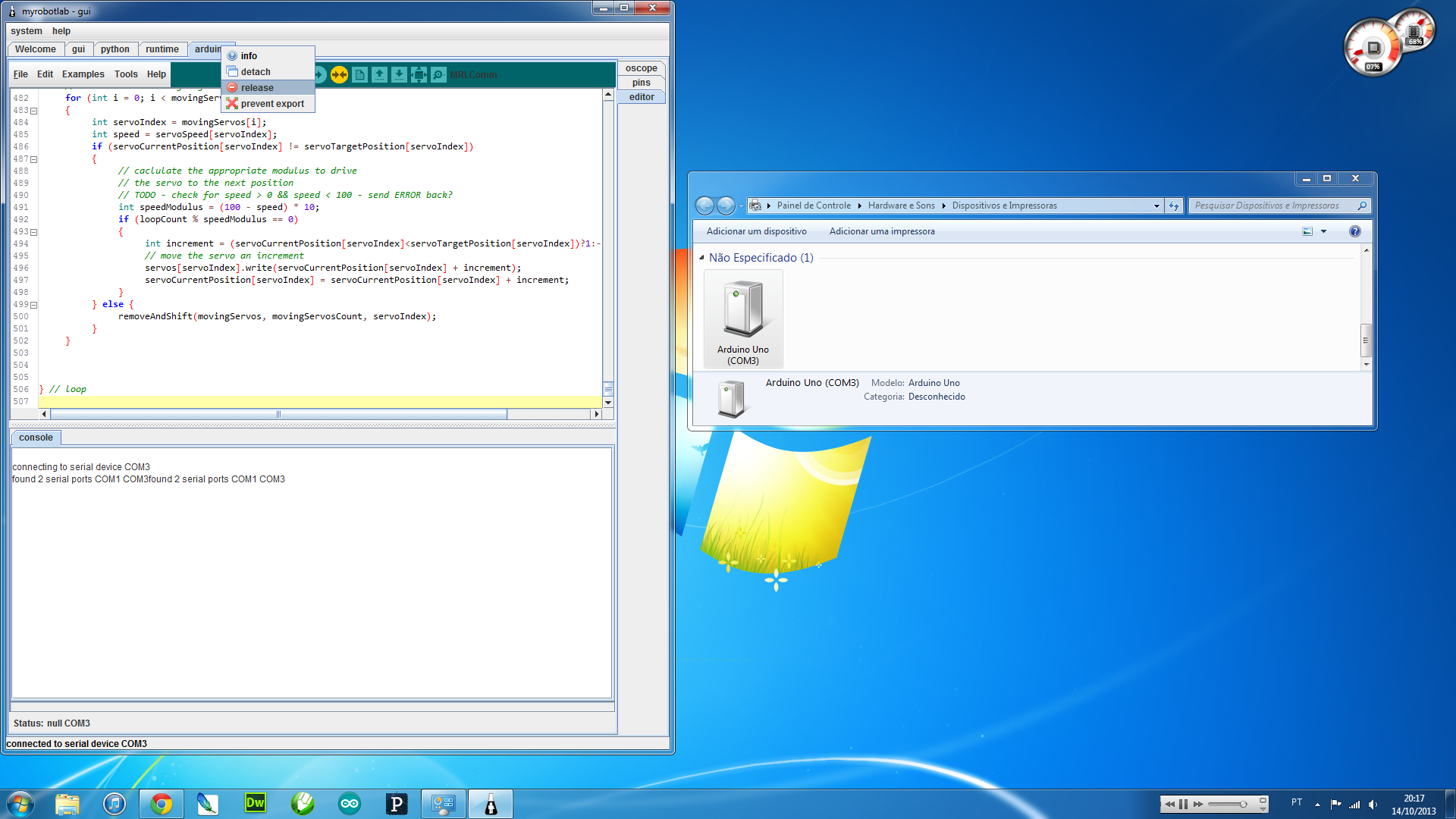Click Adicionar um dispositivo in the devices window
The width and height of the screenshot is (1456, 819).
pos(757,231)
